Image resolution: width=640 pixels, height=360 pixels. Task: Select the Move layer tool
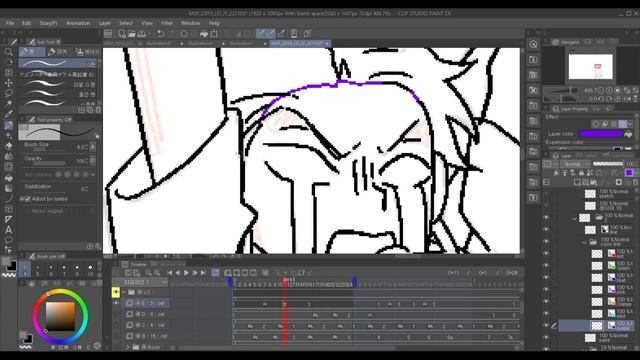[x=8, y=83]
